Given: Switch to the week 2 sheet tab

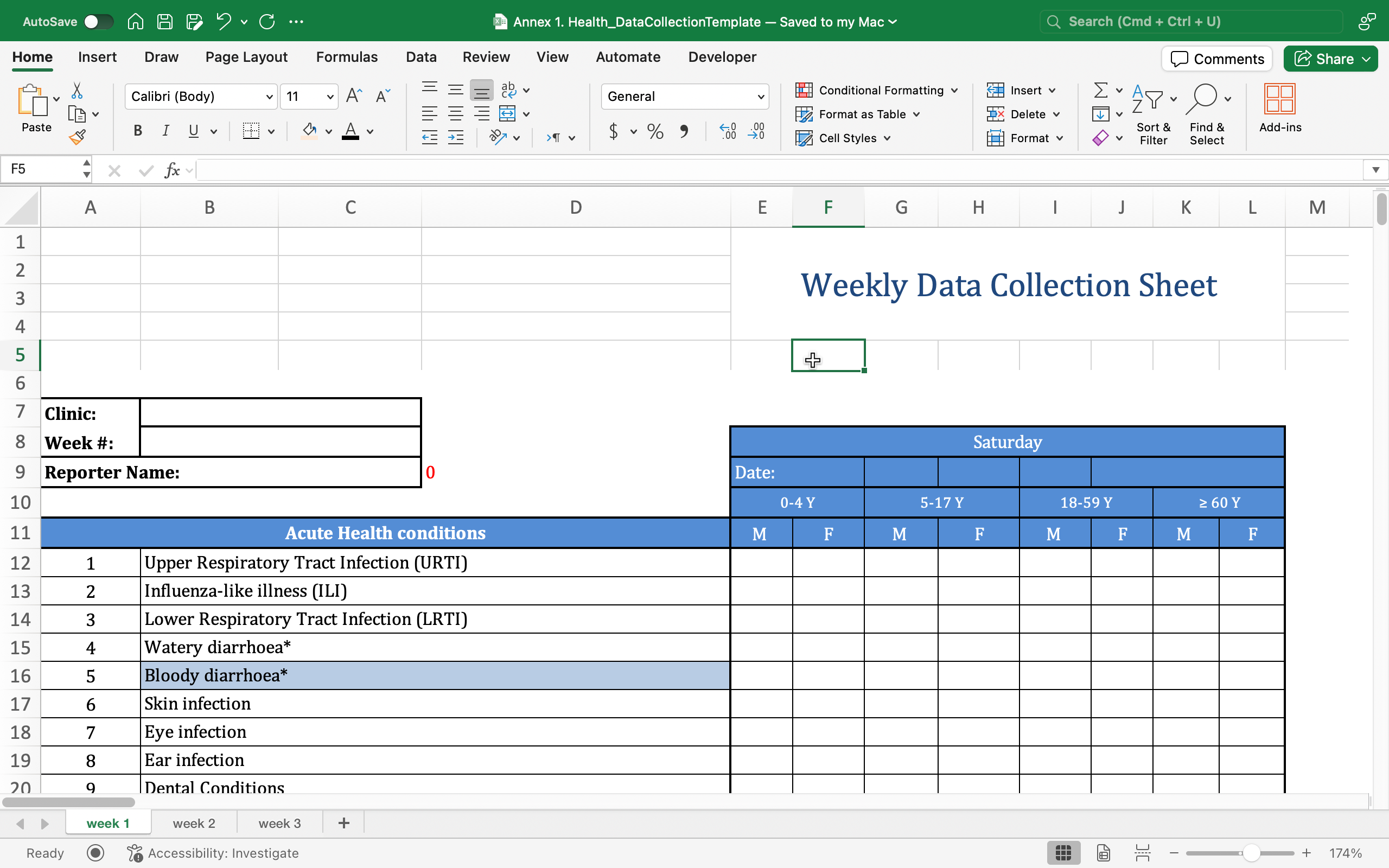Looking at the screenshot, I should click(194, 823).
